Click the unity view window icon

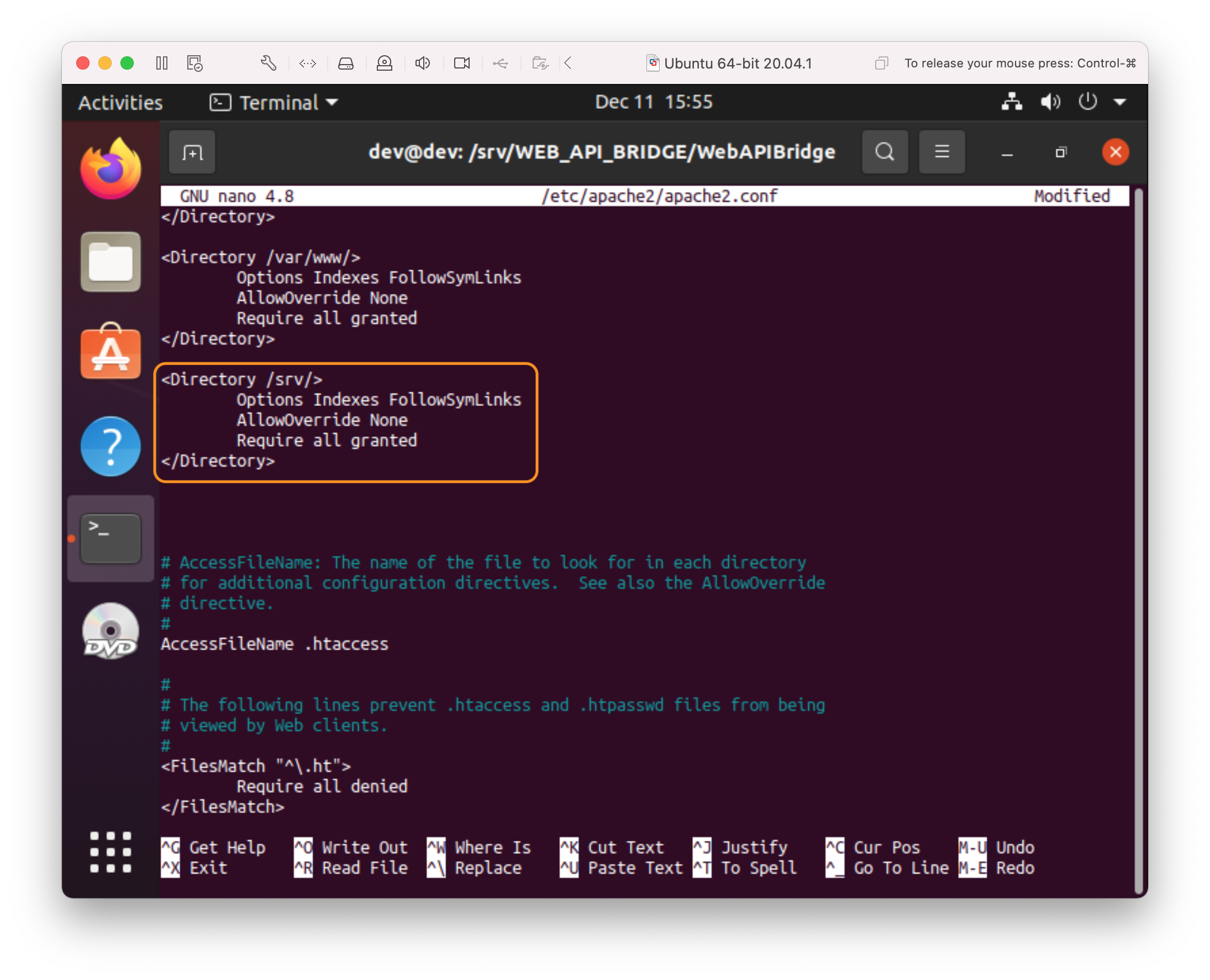click(881, 63)
